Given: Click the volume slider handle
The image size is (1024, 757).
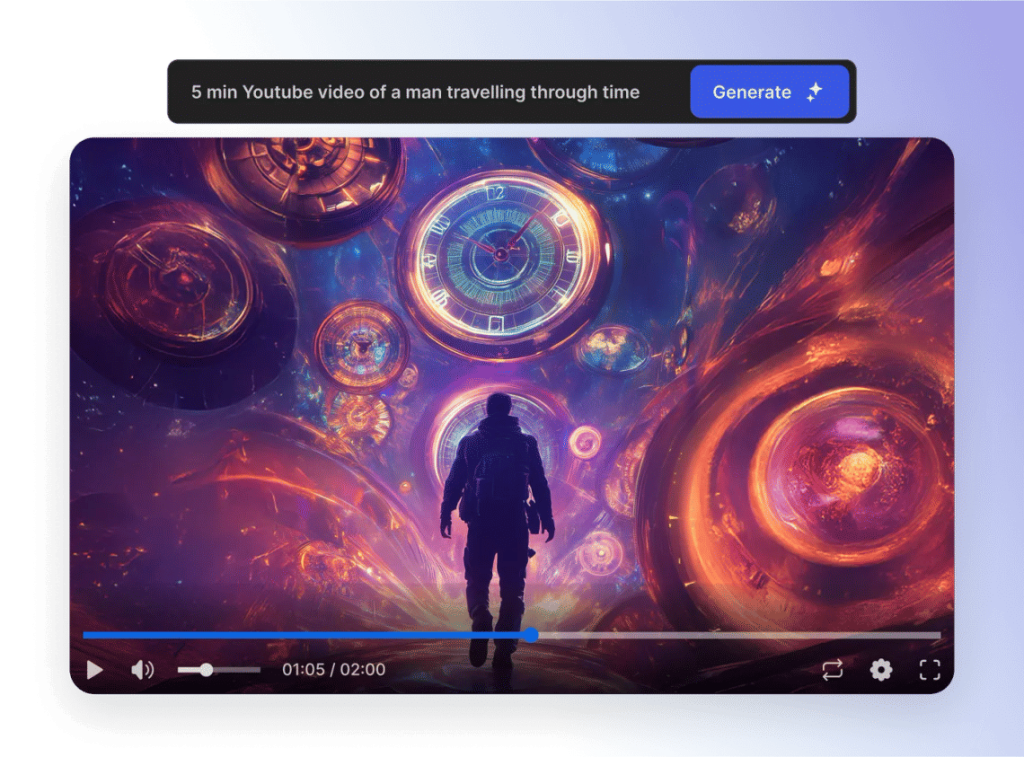Looking at the screenshot, I should (x=208, y=670).
